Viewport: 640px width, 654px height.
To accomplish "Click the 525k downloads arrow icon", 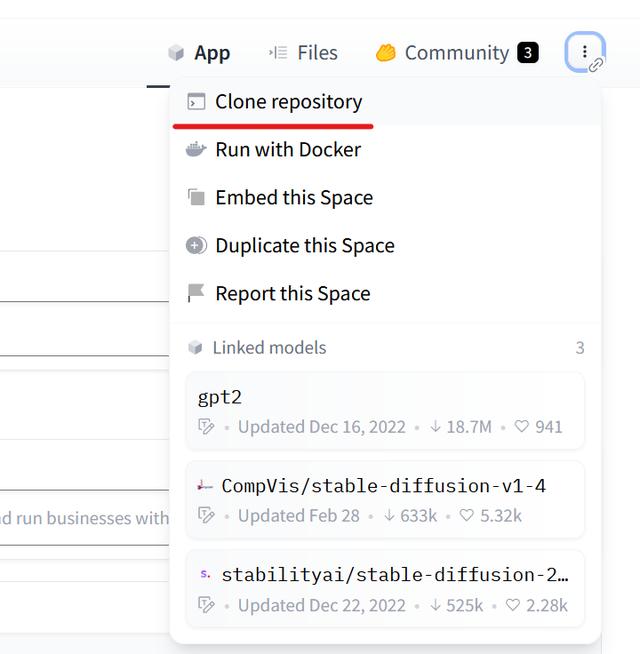I will [x=435, y=605].
